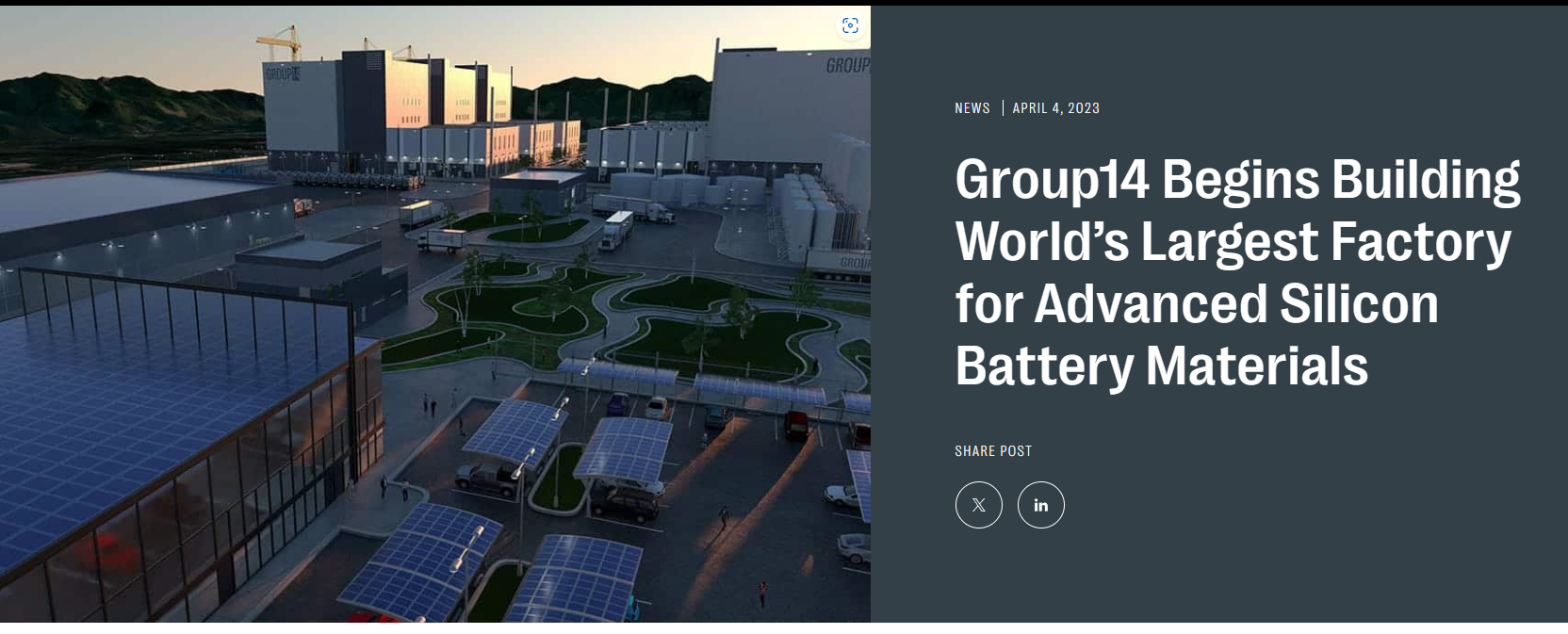Click the "World's Largest Factory" headline line
Screen dimensions: 1568x634
(1233, 242)
